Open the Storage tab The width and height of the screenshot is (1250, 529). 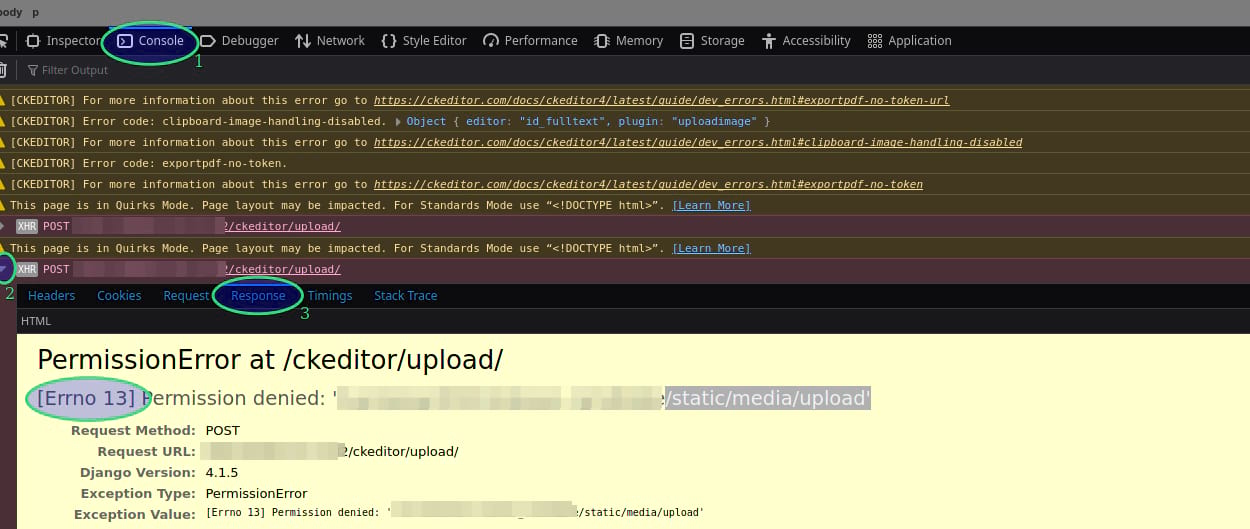[x=712, y=41]
